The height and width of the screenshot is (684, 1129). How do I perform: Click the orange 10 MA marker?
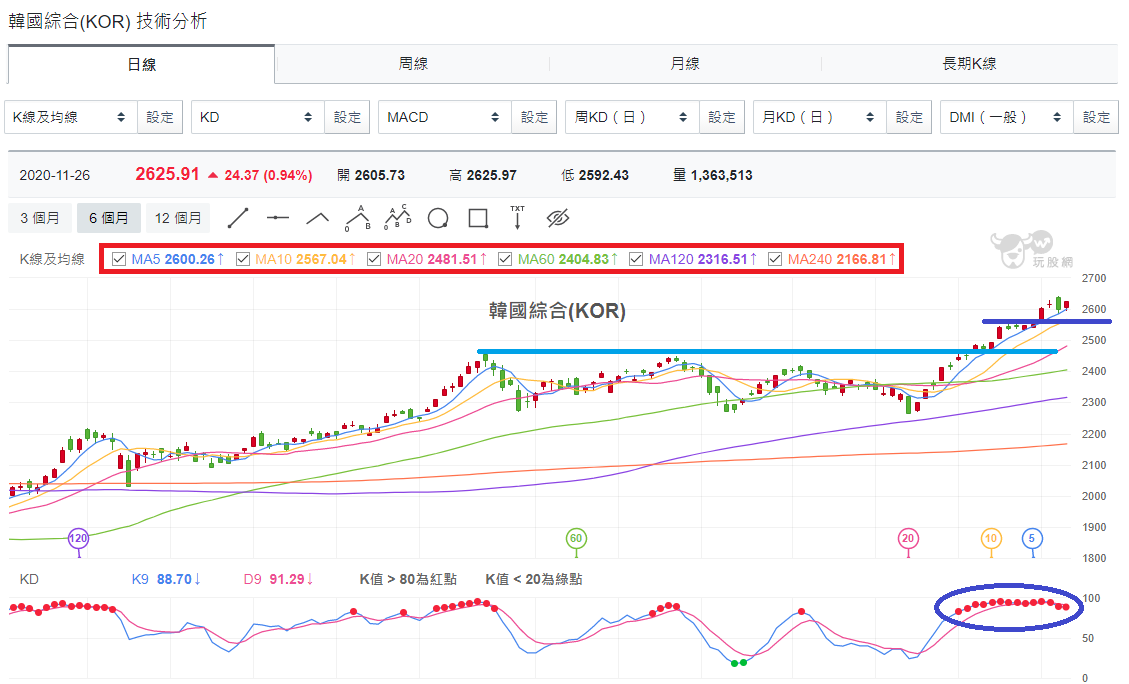[991, 539]
